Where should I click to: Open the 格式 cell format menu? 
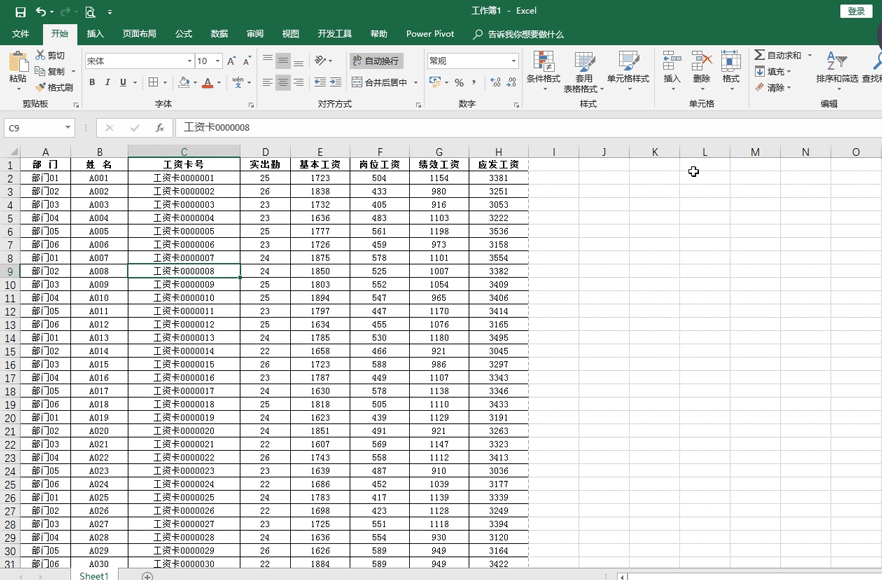click(731, 71)
